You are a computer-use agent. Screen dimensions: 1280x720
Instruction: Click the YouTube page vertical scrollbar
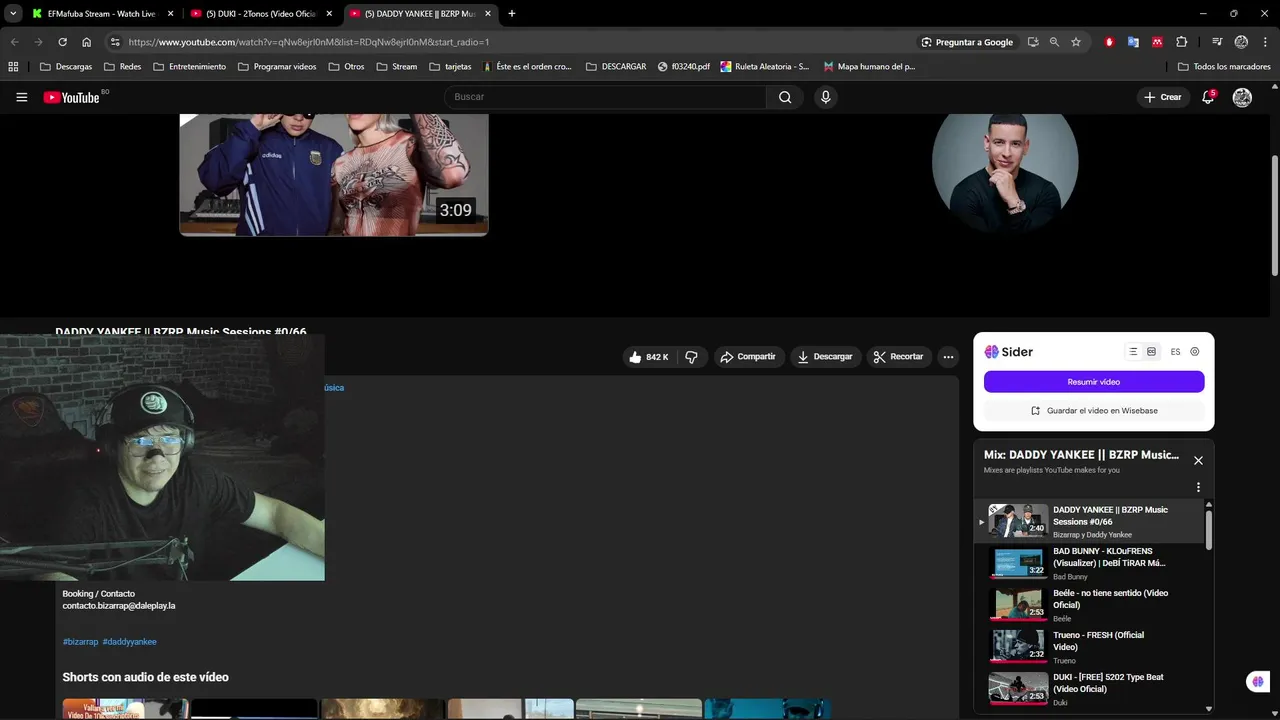pyautogui.click(x=1274, y=215)
